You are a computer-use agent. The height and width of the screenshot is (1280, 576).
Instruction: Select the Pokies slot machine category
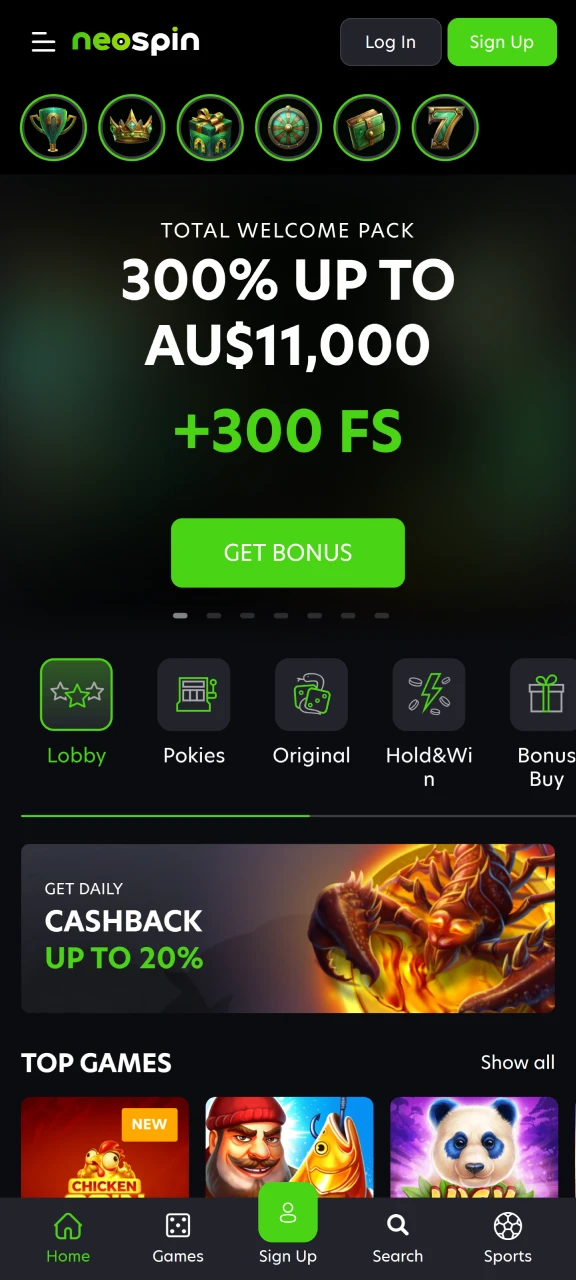click(x=194, y=713)
